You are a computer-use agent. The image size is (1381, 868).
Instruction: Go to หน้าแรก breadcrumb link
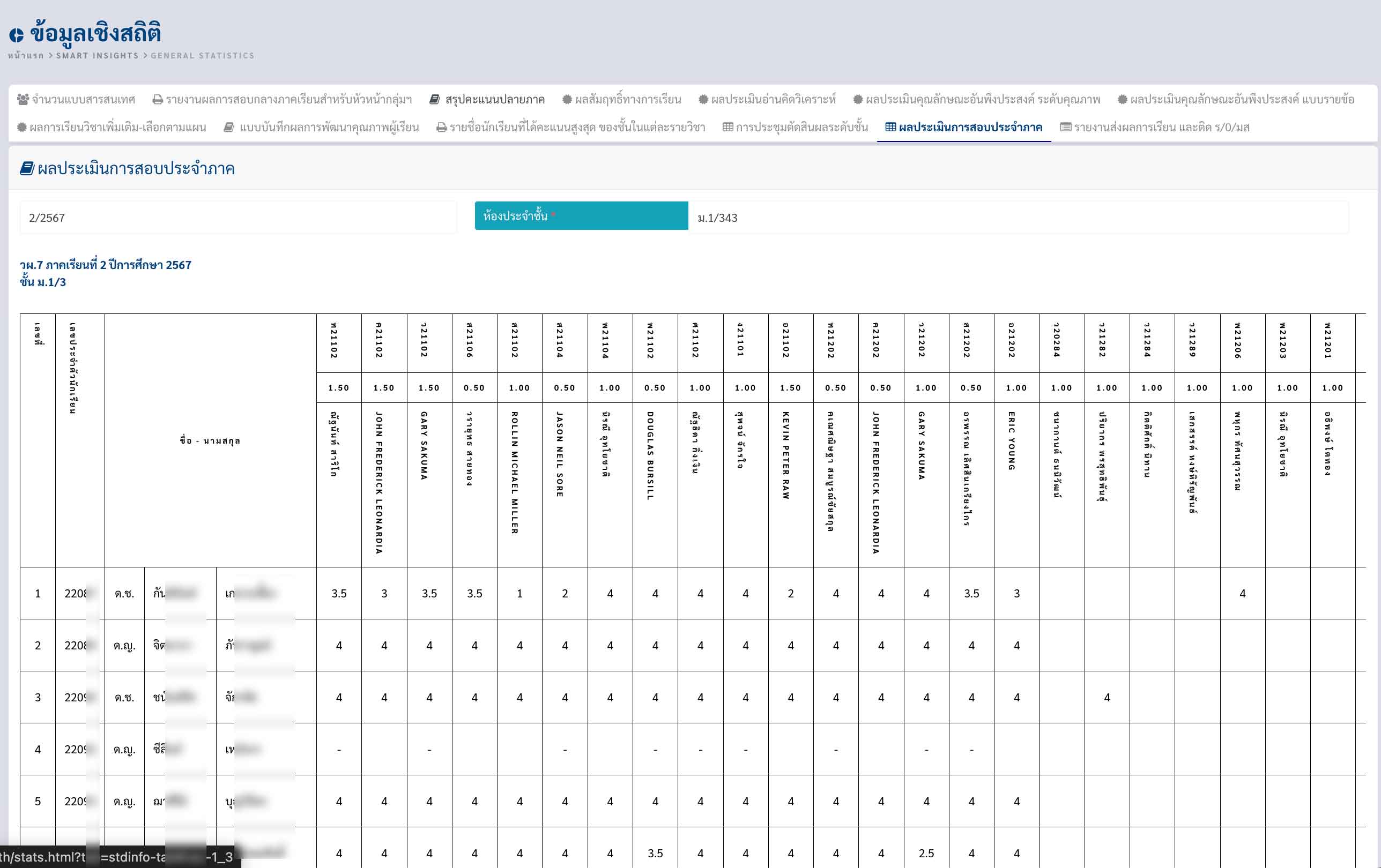tap(26, 56)
